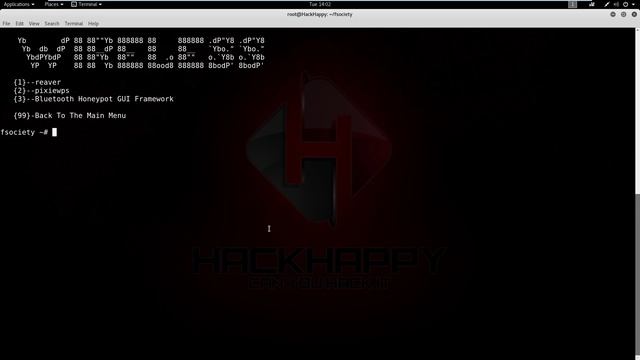Open the Applications menu in top panel
Screen dimensions: 640x360
point(19,4)
